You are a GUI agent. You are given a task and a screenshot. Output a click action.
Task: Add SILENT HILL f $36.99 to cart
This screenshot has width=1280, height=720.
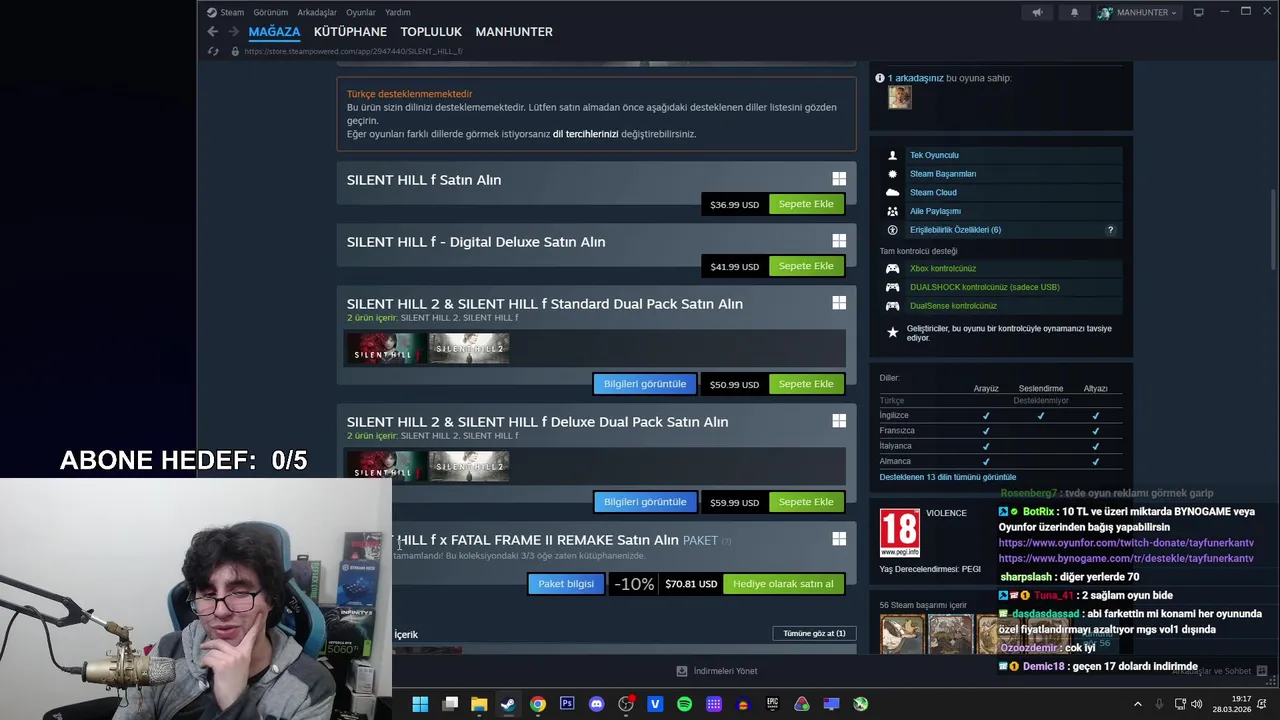tap(806, 204)
